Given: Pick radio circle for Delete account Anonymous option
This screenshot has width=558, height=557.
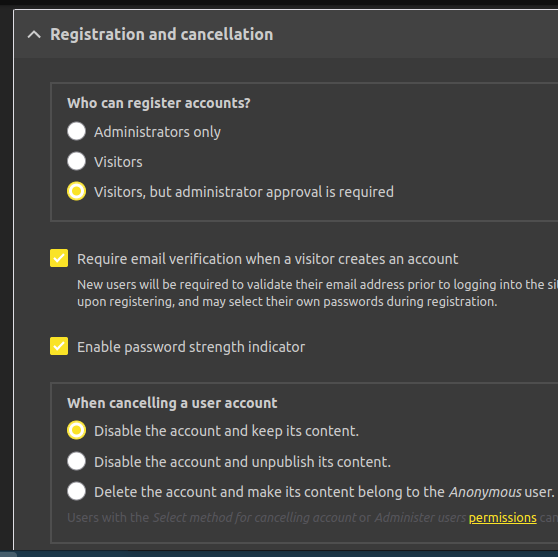Looking at the screenshot, I should click(77, 491).
